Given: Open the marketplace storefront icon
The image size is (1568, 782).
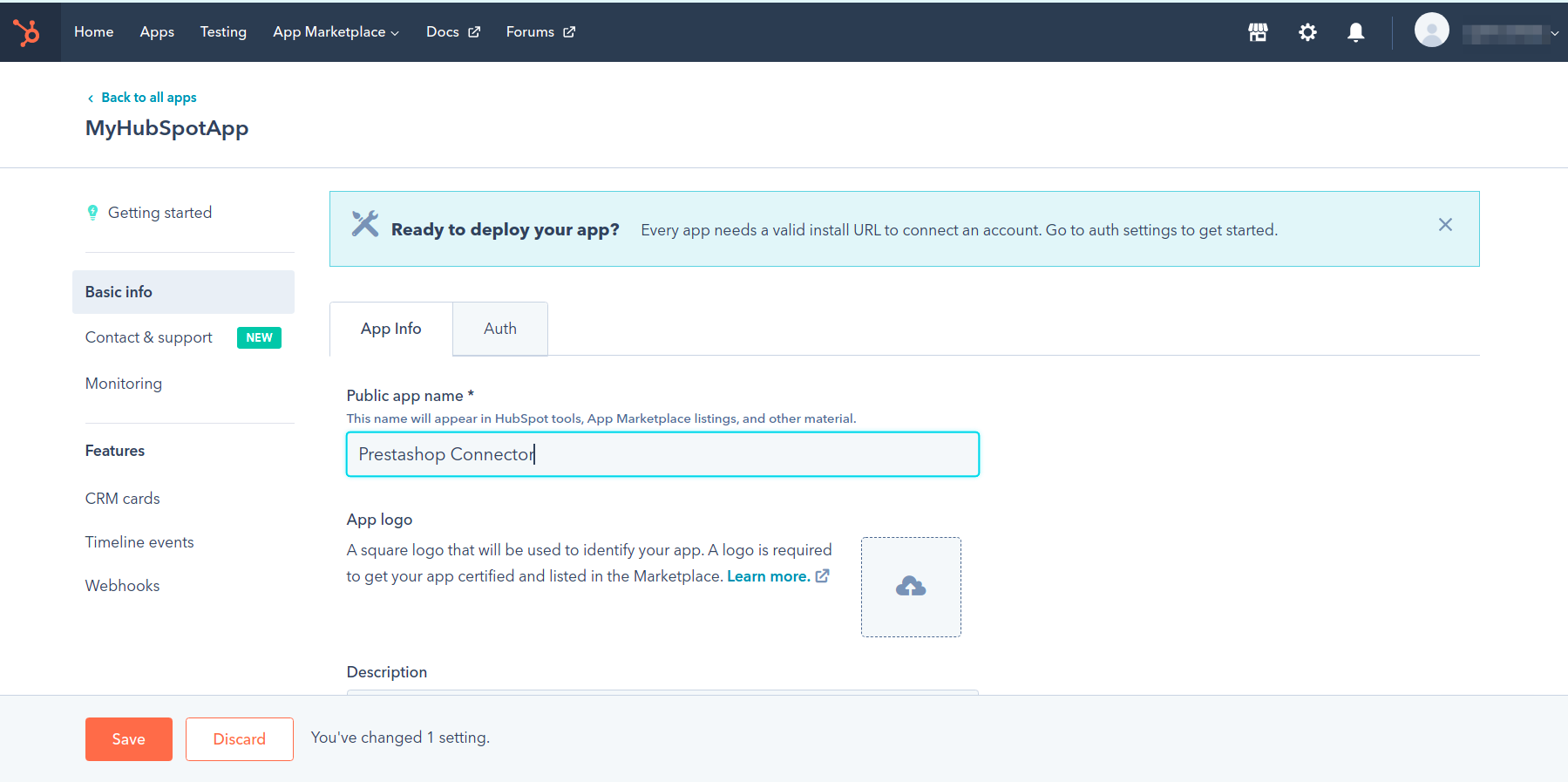Looking at the screenshot, I should click(1258, 32).
